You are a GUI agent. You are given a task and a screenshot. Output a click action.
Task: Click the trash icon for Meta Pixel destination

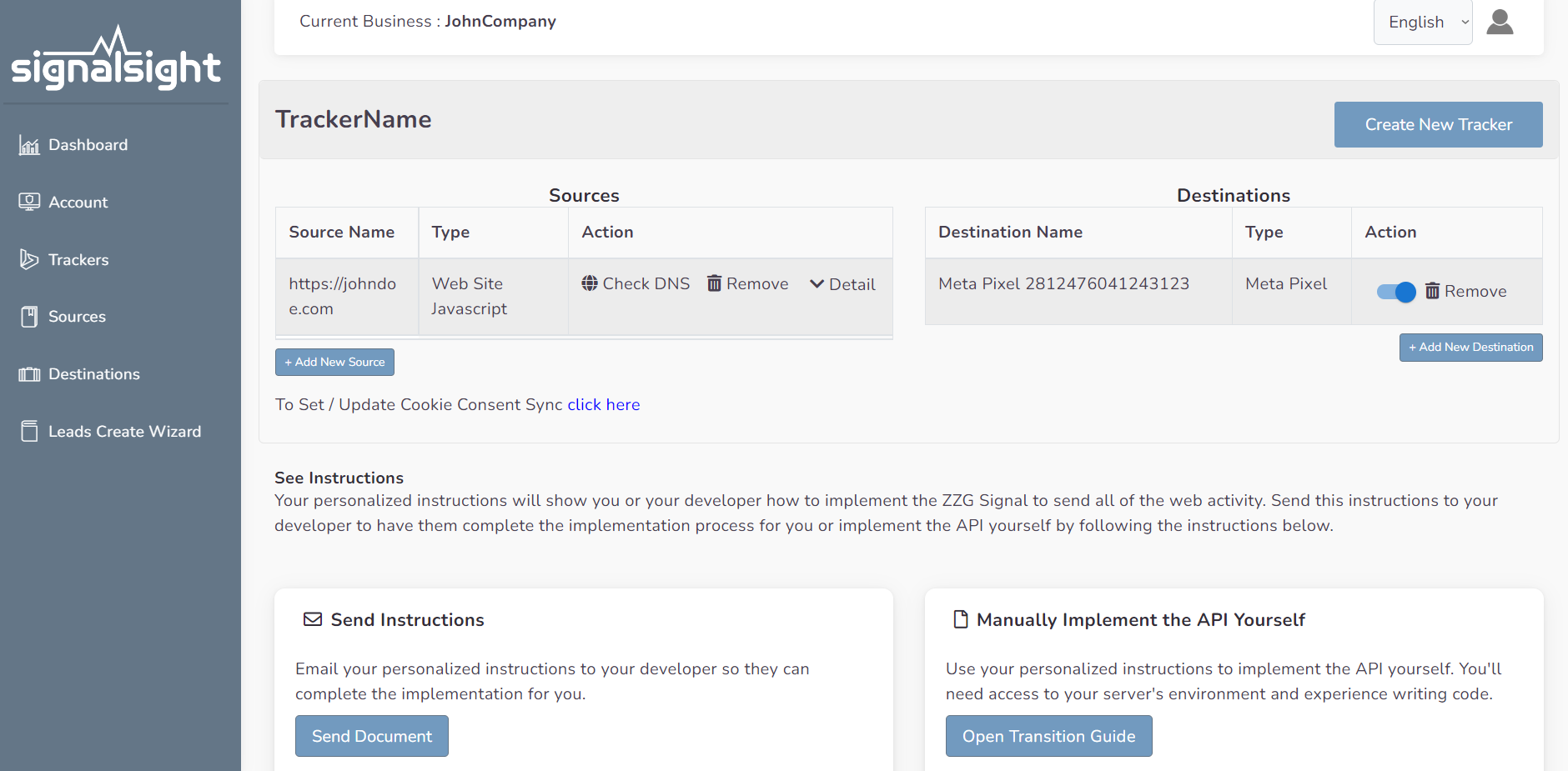1432,291
